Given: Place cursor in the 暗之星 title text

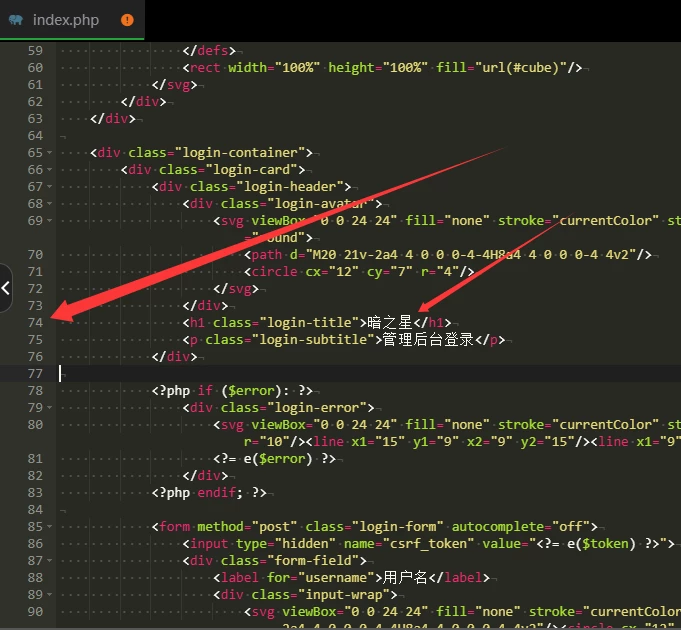Looking at the screenshot, I should tap(391, 322).
